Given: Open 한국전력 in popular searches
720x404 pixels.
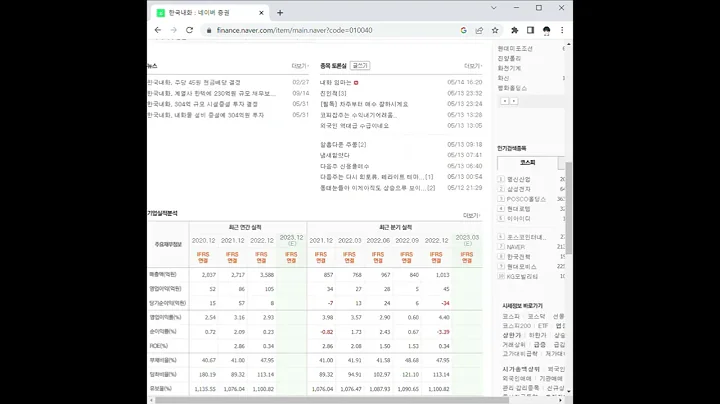Looking at the screenshot, I should point(519,257).
